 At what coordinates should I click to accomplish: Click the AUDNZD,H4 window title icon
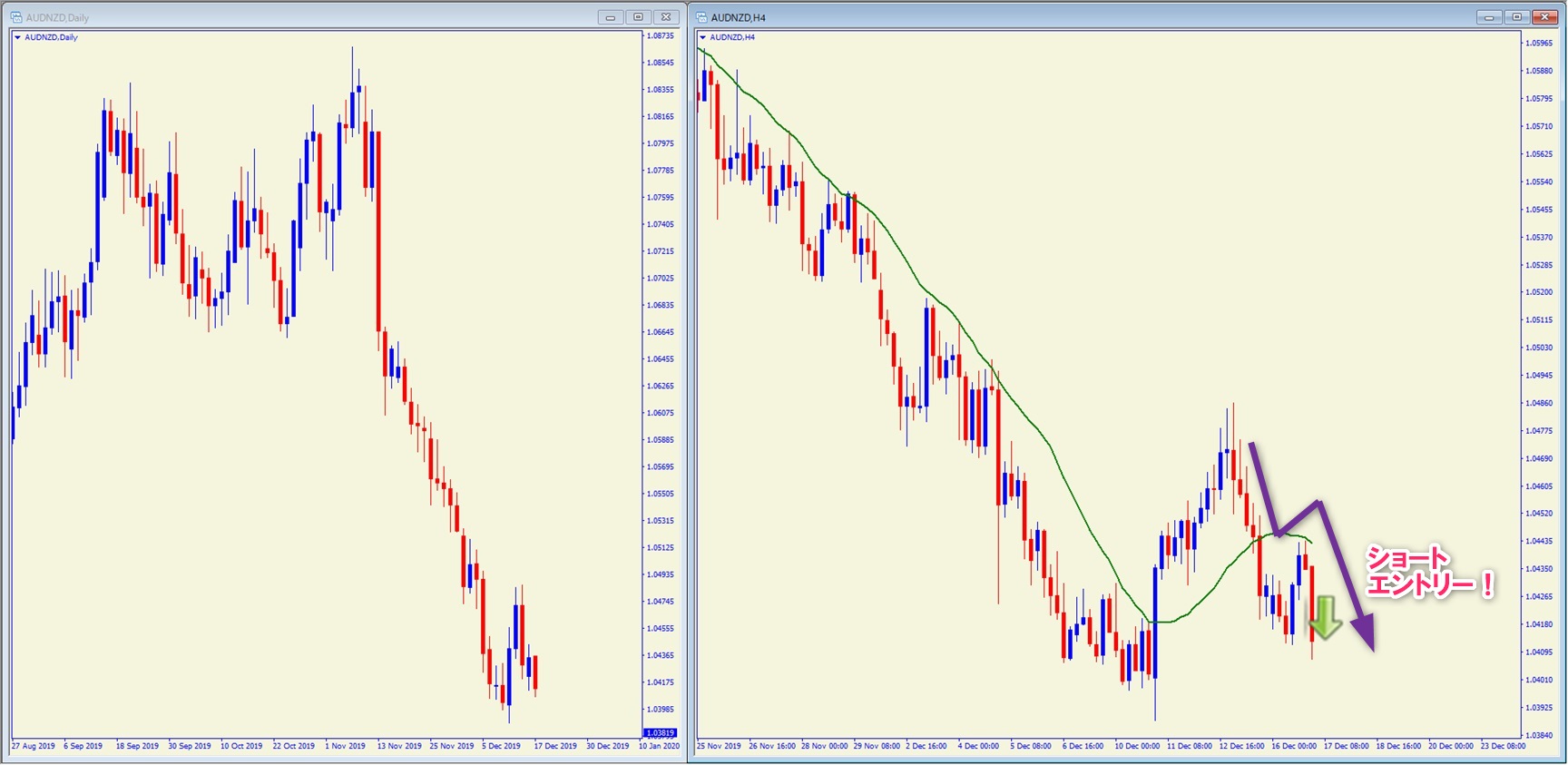[701, 17]
